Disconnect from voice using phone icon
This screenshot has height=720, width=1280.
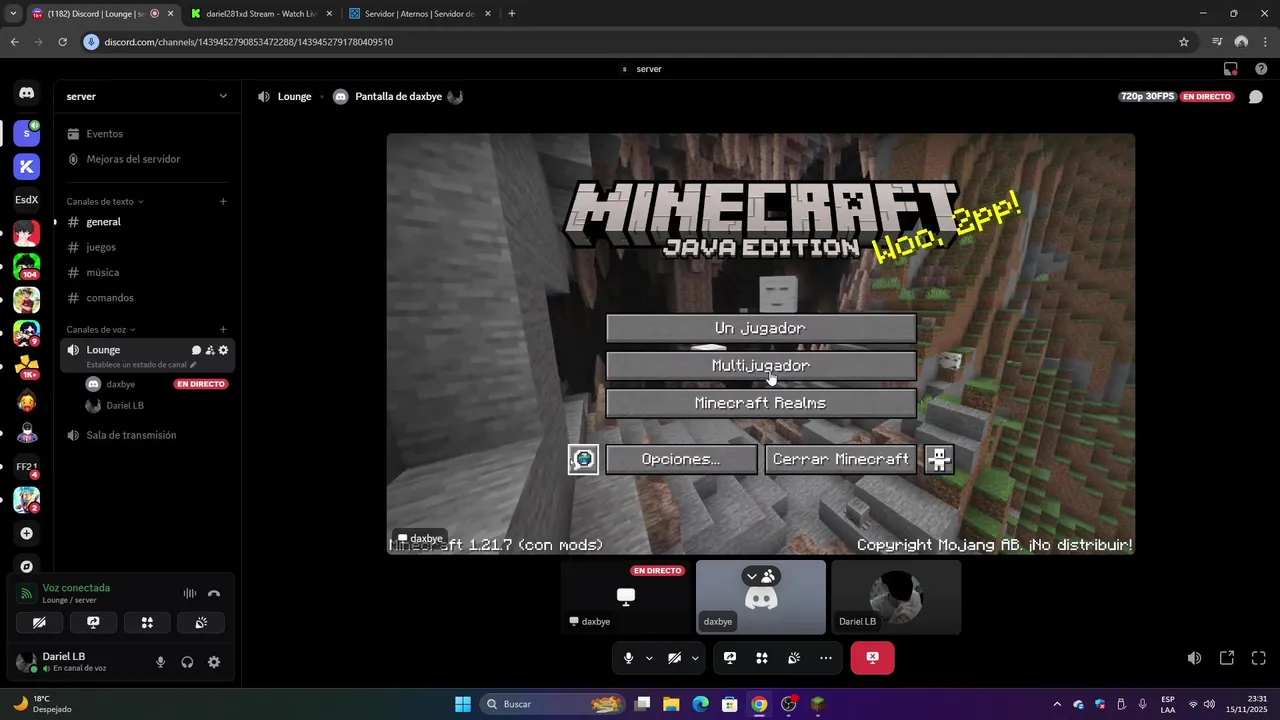click(x=214, y=593)
